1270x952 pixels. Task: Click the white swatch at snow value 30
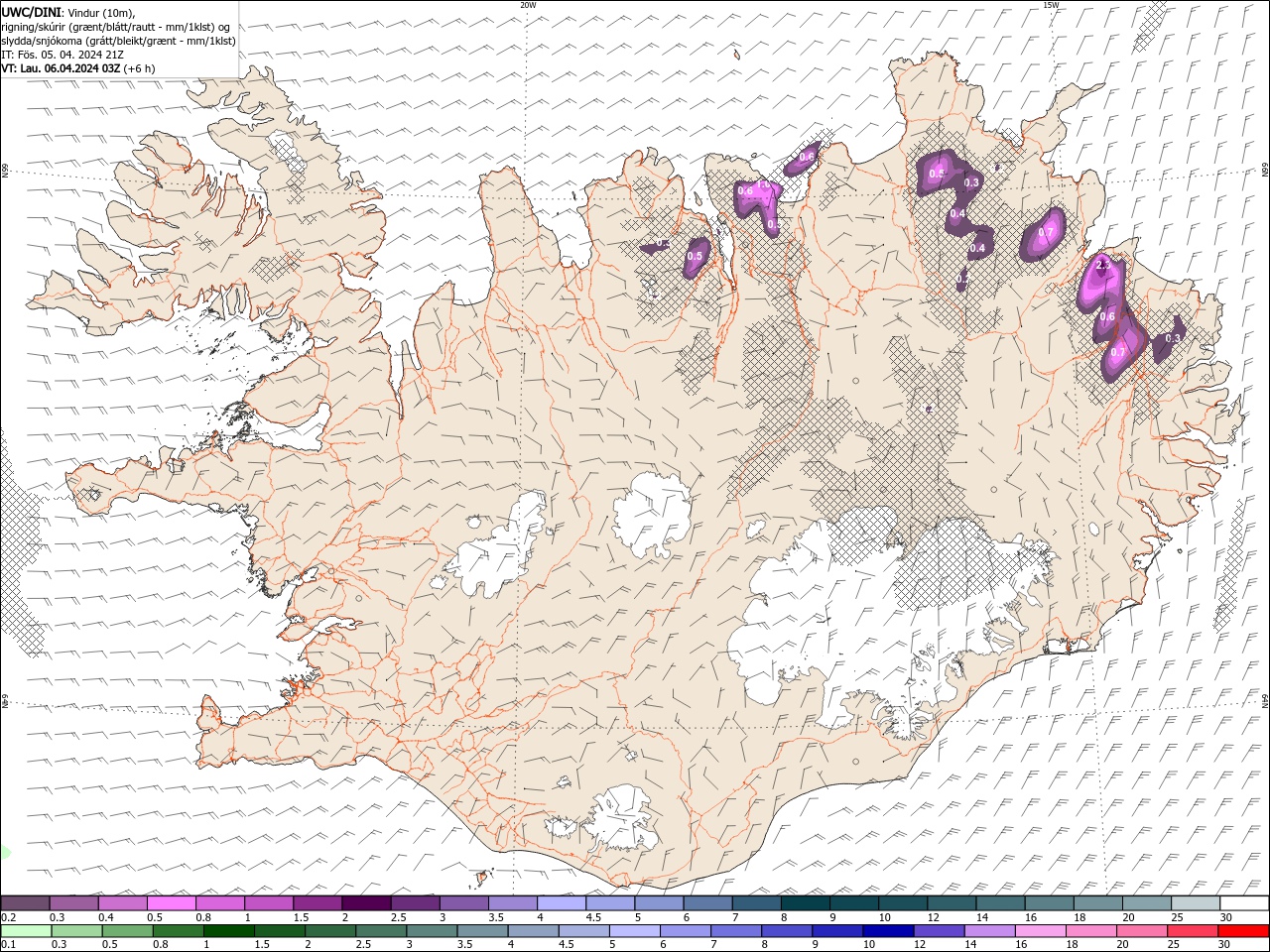(1243, 903)
